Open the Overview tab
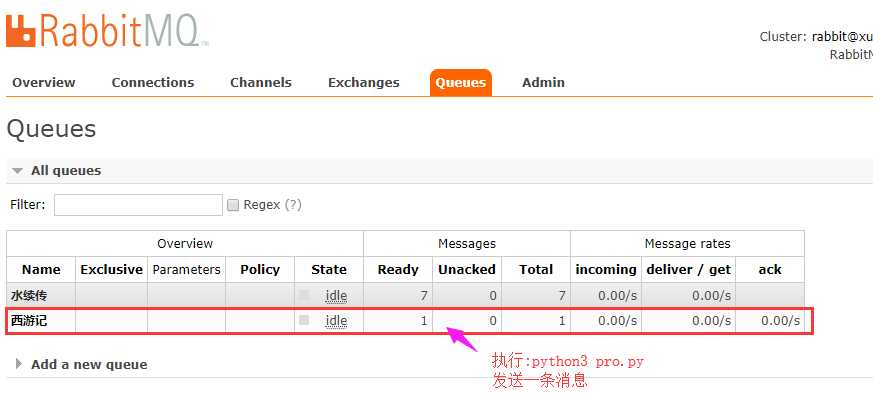873x393 pixels. [x=43, y=82]
